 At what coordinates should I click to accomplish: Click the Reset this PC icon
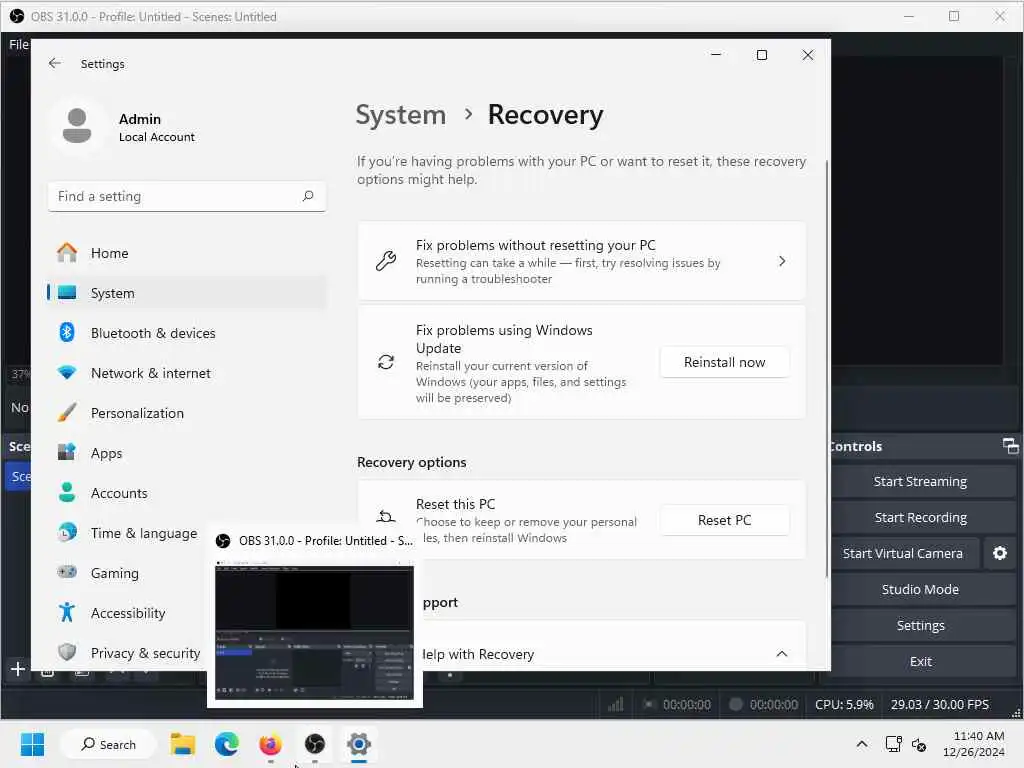pyautogui.click(x=385, y=517)
